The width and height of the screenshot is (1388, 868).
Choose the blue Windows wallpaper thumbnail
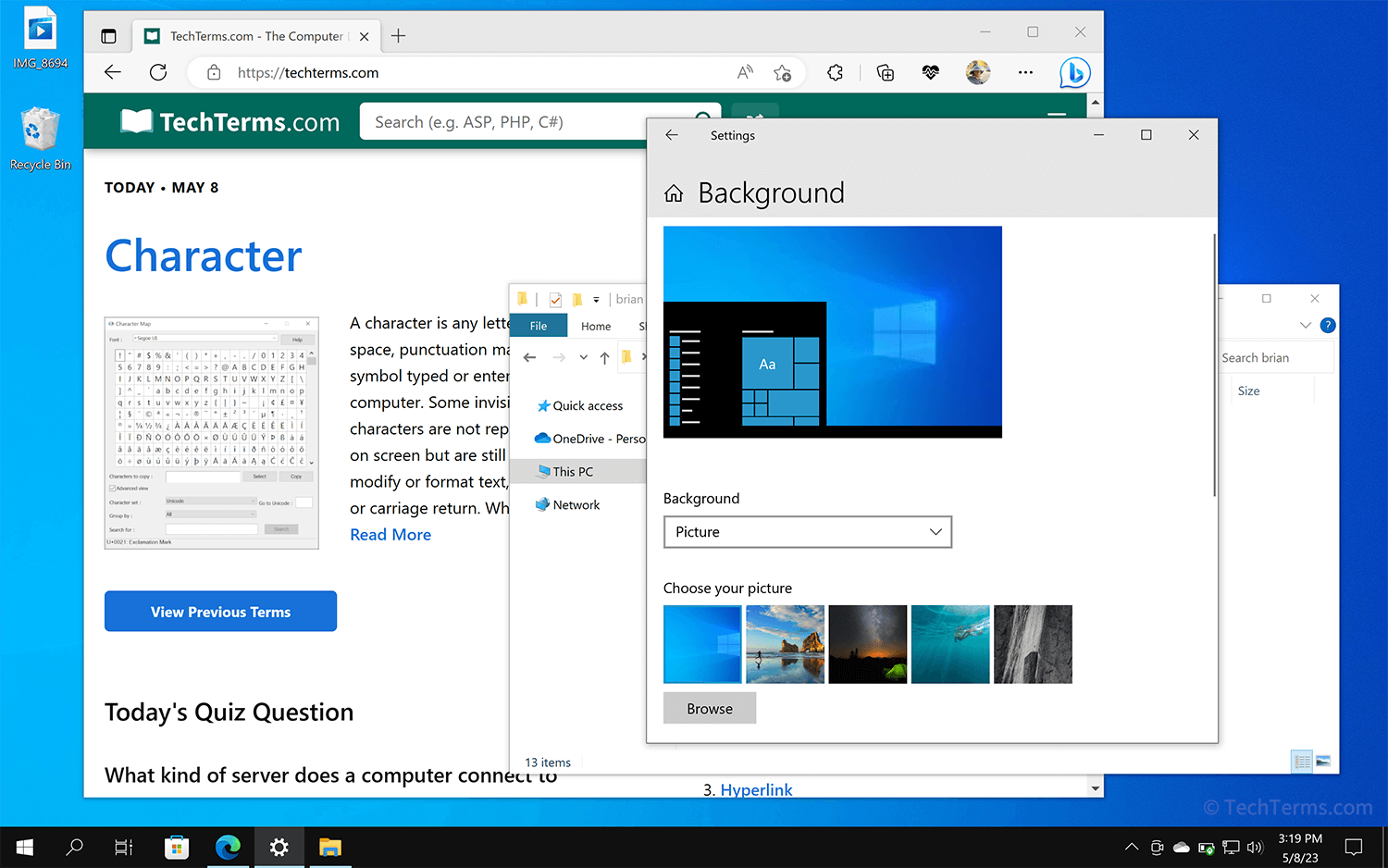pyautogui.click(x=702, y=644)
